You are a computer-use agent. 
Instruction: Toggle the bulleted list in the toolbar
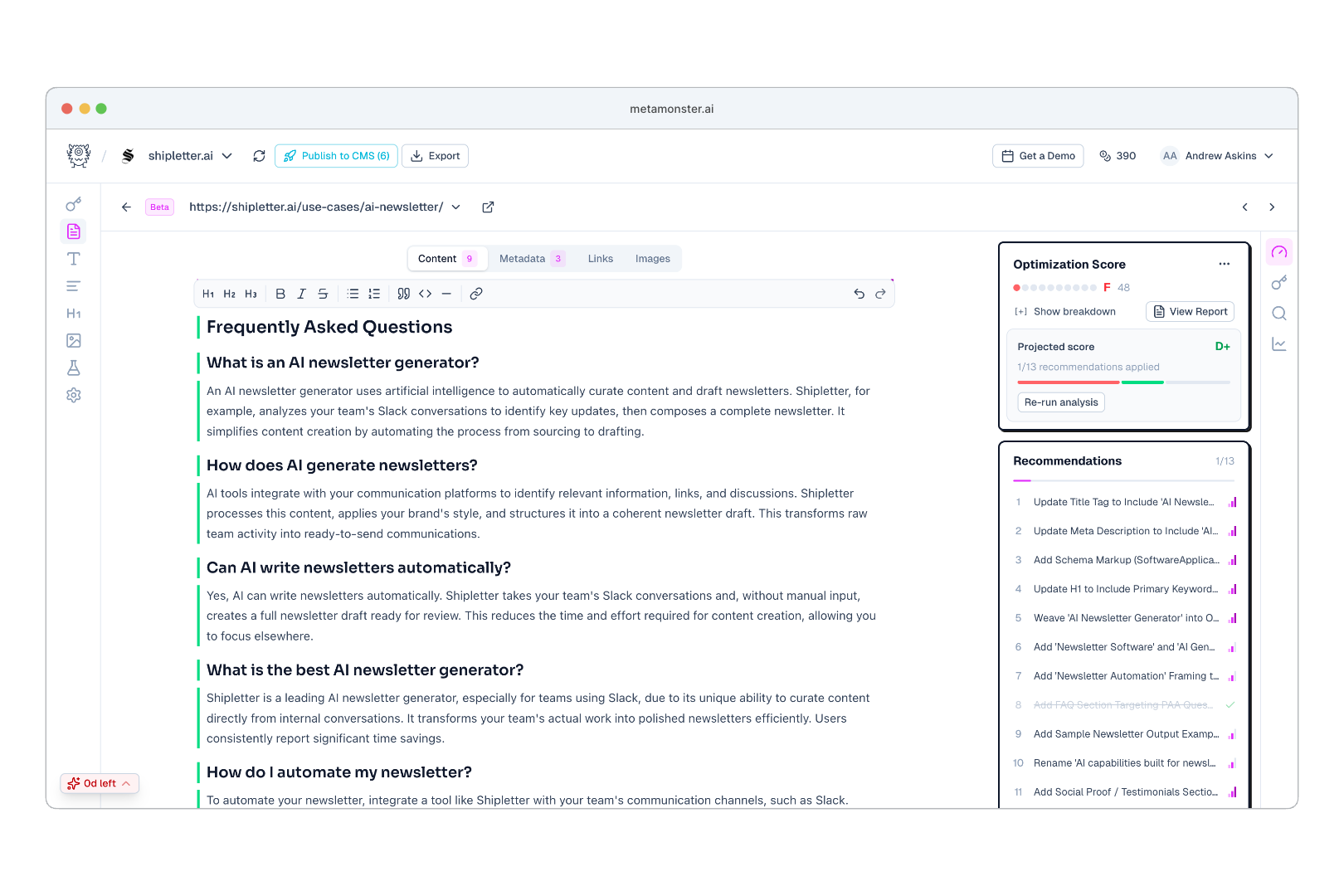click(x=353, y=293)
